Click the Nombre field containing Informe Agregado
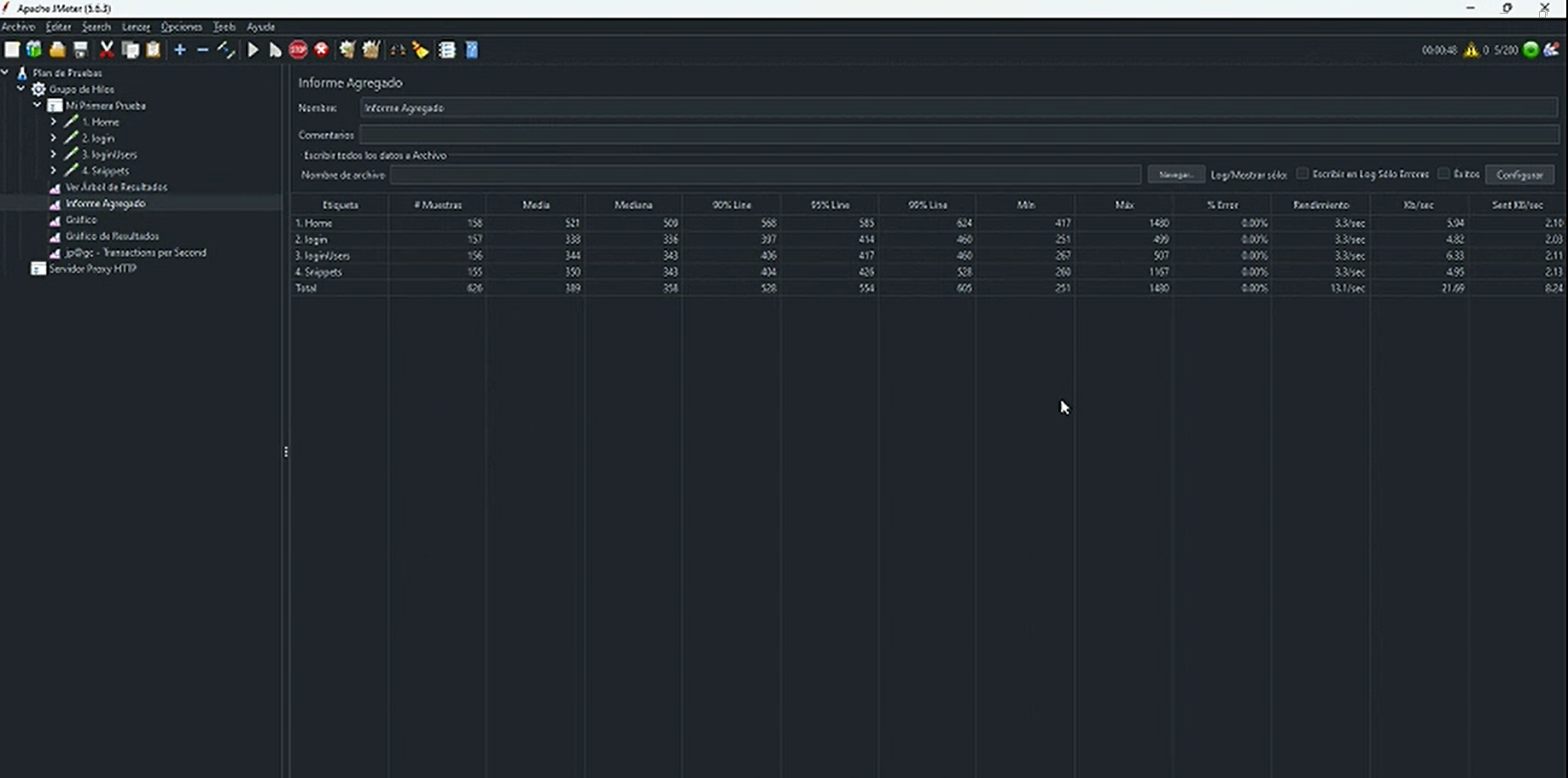 959,108
